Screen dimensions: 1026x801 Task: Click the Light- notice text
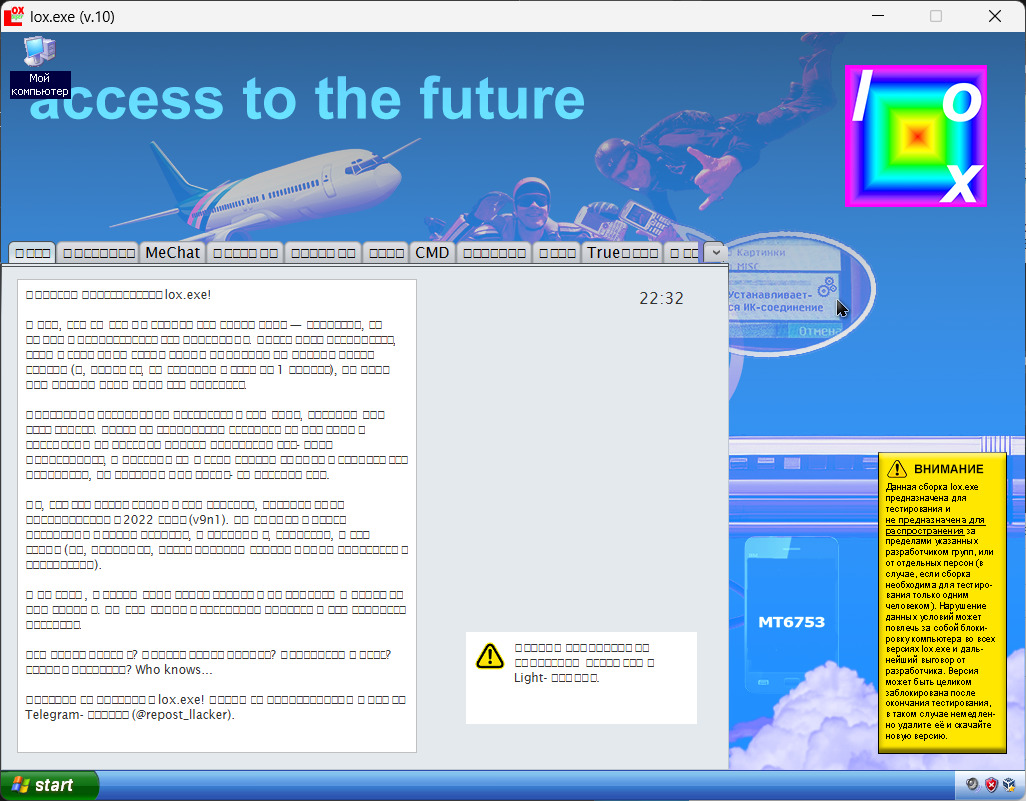point(584,662)
